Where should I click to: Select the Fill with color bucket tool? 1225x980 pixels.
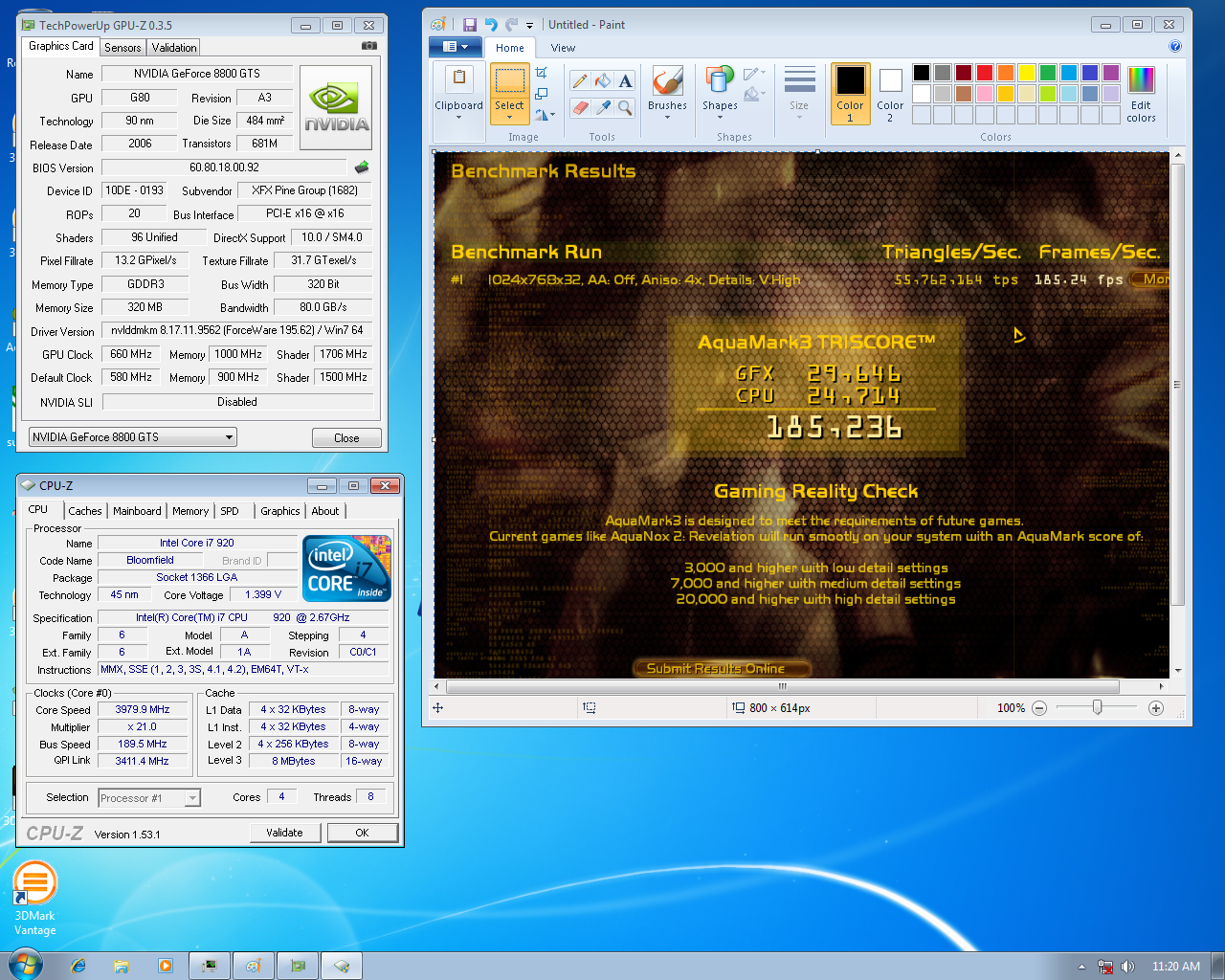click(x=602, y=81)
